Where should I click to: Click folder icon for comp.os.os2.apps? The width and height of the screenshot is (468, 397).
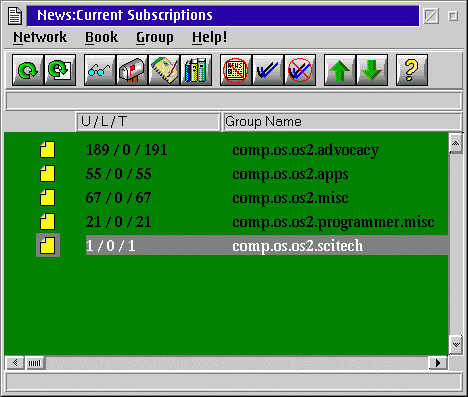(x=48, y=174)
